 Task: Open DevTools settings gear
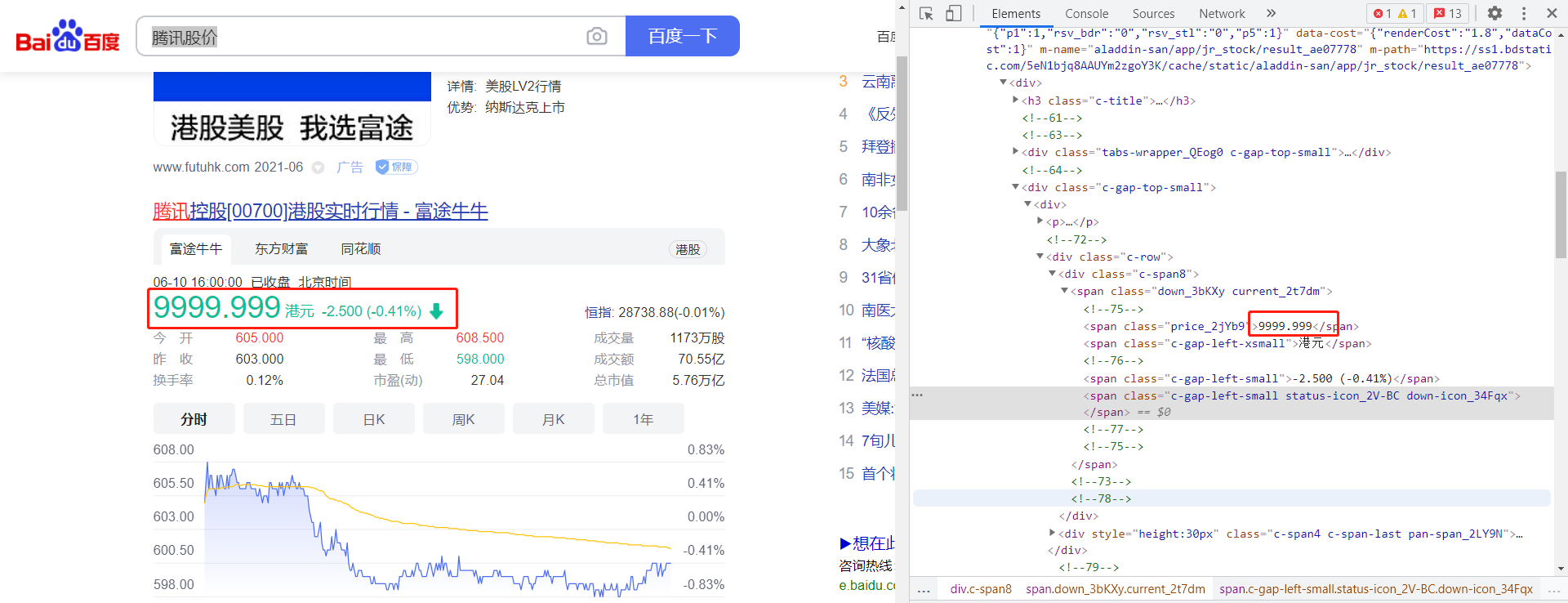(1494, 13)
